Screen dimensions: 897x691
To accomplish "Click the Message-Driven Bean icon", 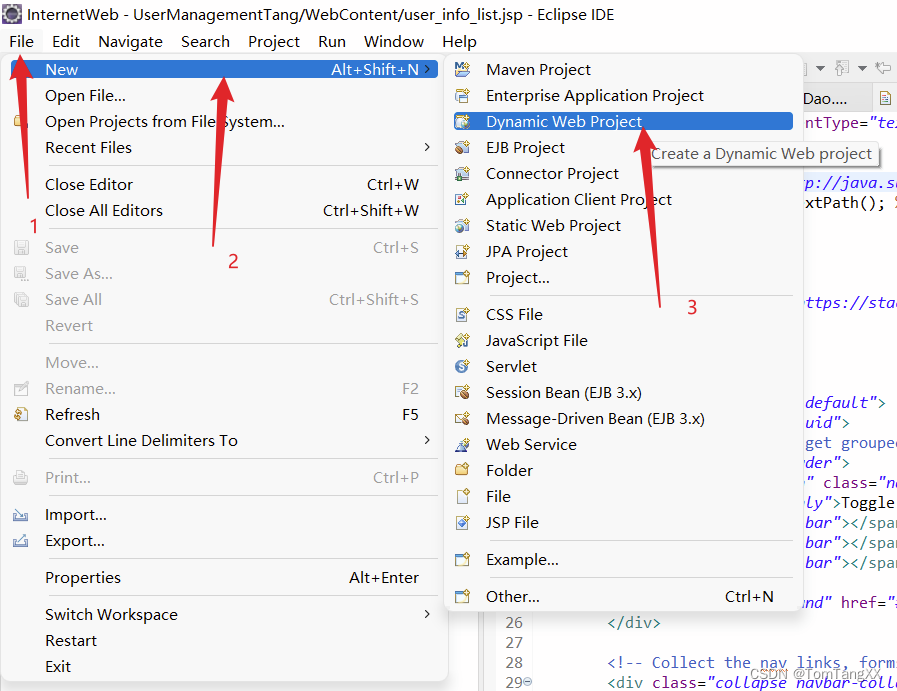I will 462,419.
